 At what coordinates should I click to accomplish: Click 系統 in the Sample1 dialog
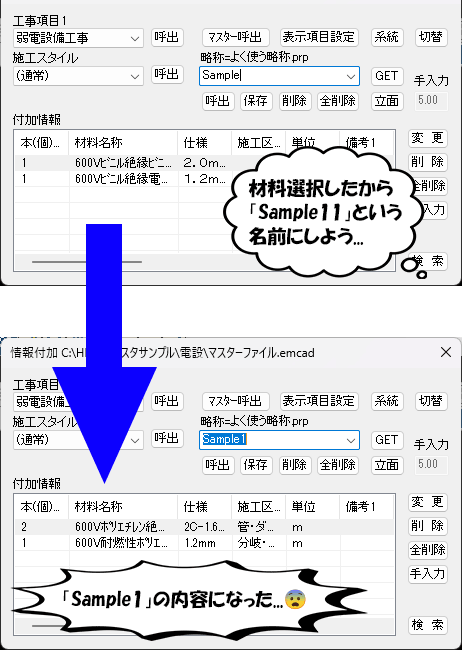click(387, 401)
